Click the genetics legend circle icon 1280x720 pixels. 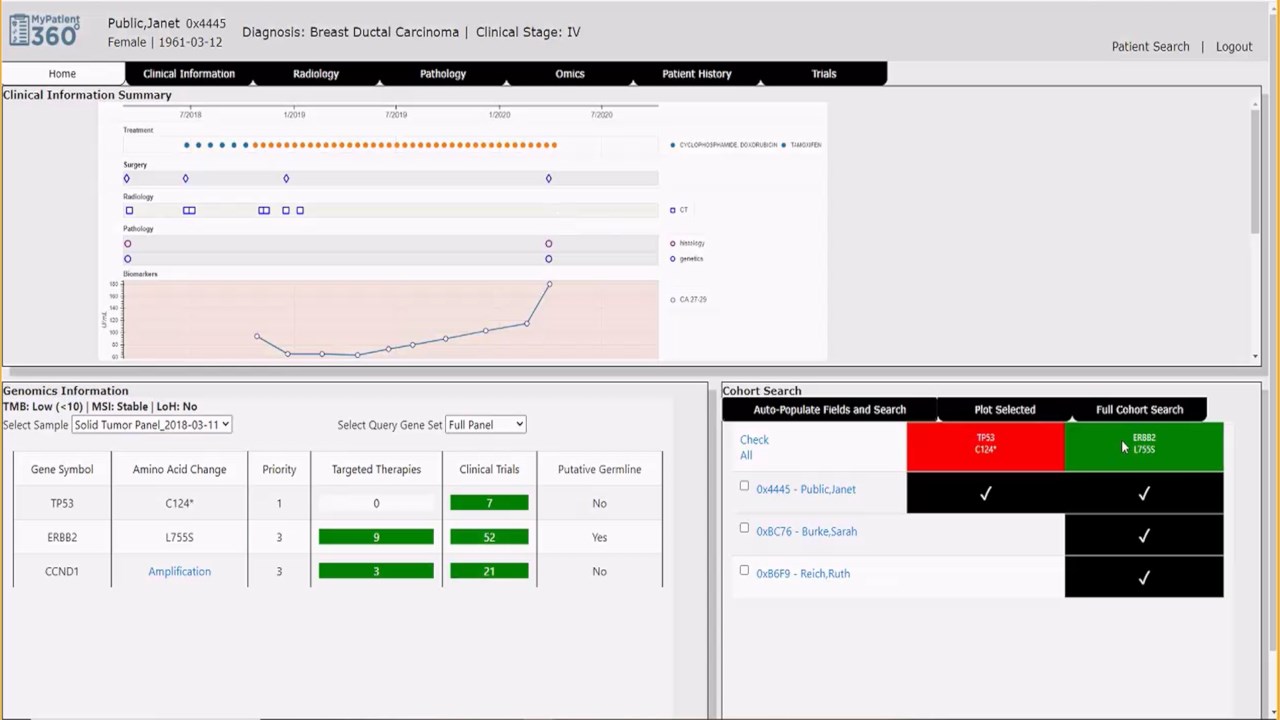pyautogui.click(x=673, y=259)
